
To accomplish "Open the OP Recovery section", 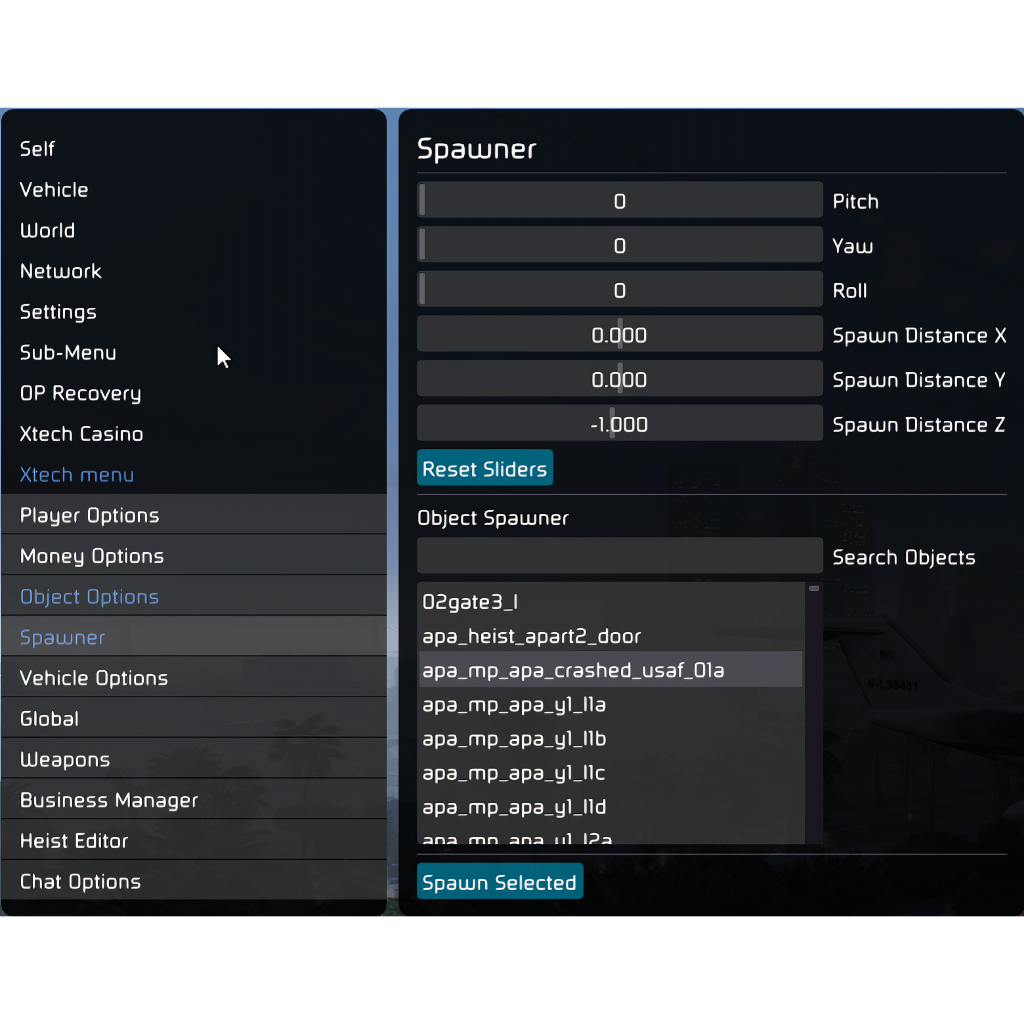I will [80, 394].
